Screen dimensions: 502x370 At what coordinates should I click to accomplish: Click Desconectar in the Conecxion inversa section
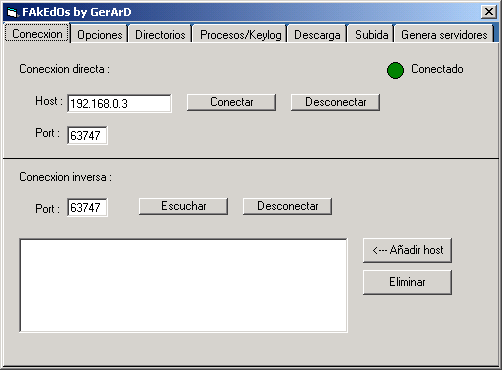pyautogui.click(x=287, y=206)
